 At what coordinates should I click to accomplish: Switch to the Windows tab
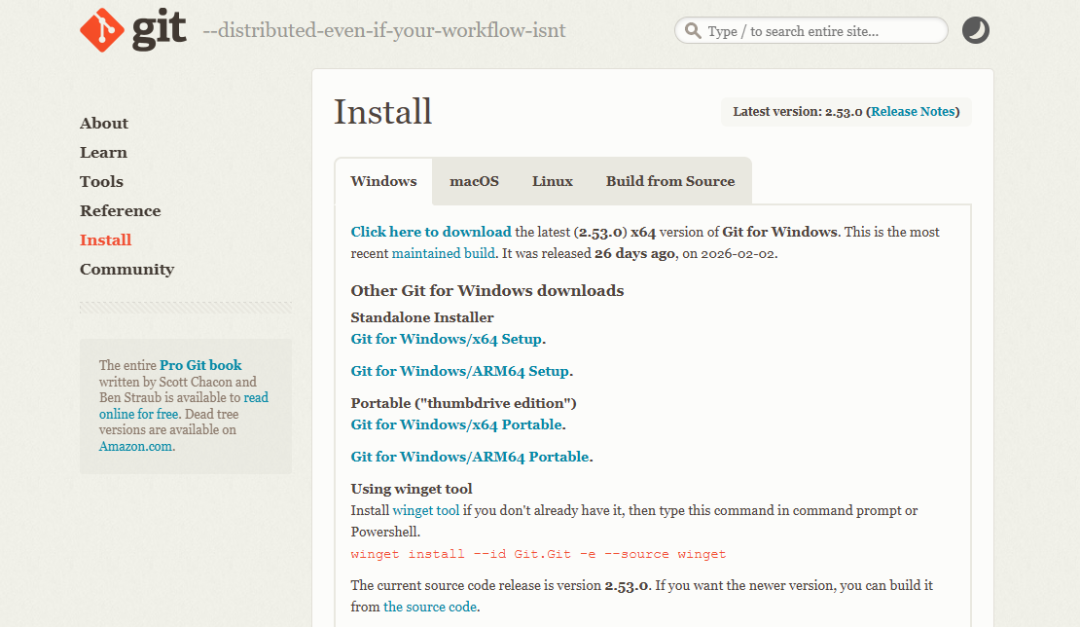click(384, 181)
